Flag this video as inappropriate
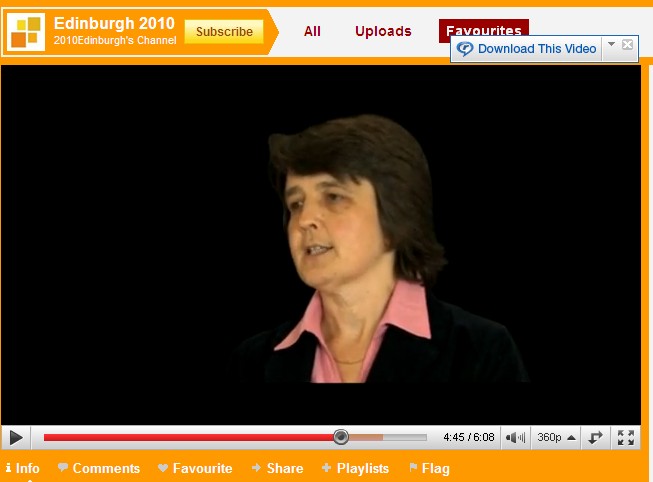Image resolution: width=653 pixels, height=482 pixels. click(429, 468)
